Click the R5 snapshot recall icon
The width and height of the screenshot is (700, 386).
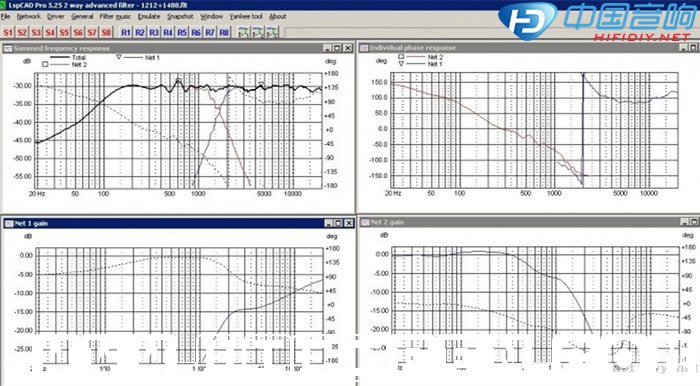[x=182, y=33]
